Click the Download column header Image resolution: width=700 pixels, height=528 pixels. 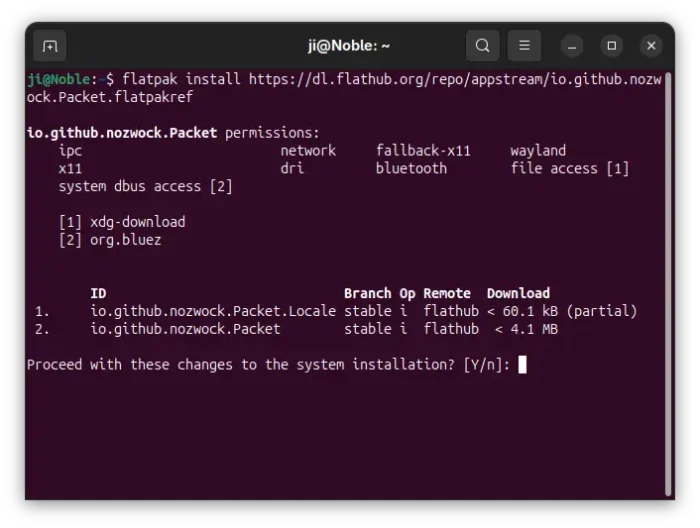(518, 293)
